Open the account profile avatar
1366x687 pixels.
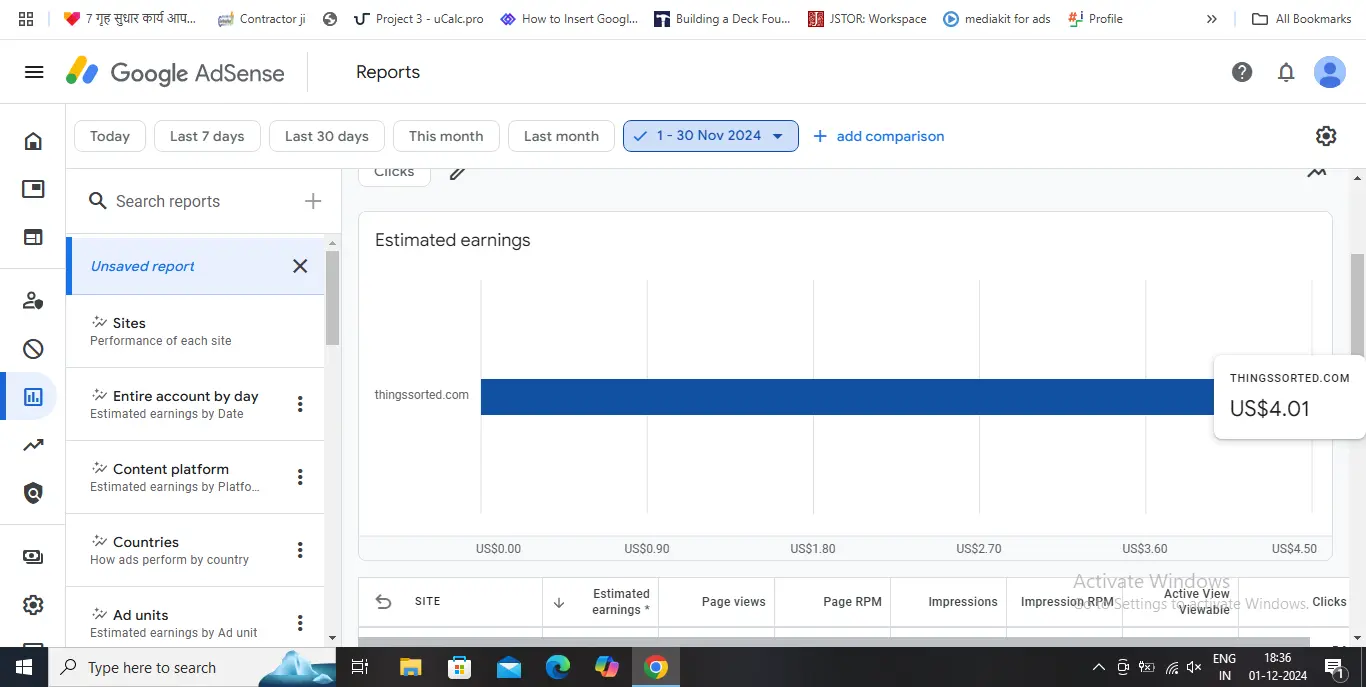click(x=1330, y=72)
